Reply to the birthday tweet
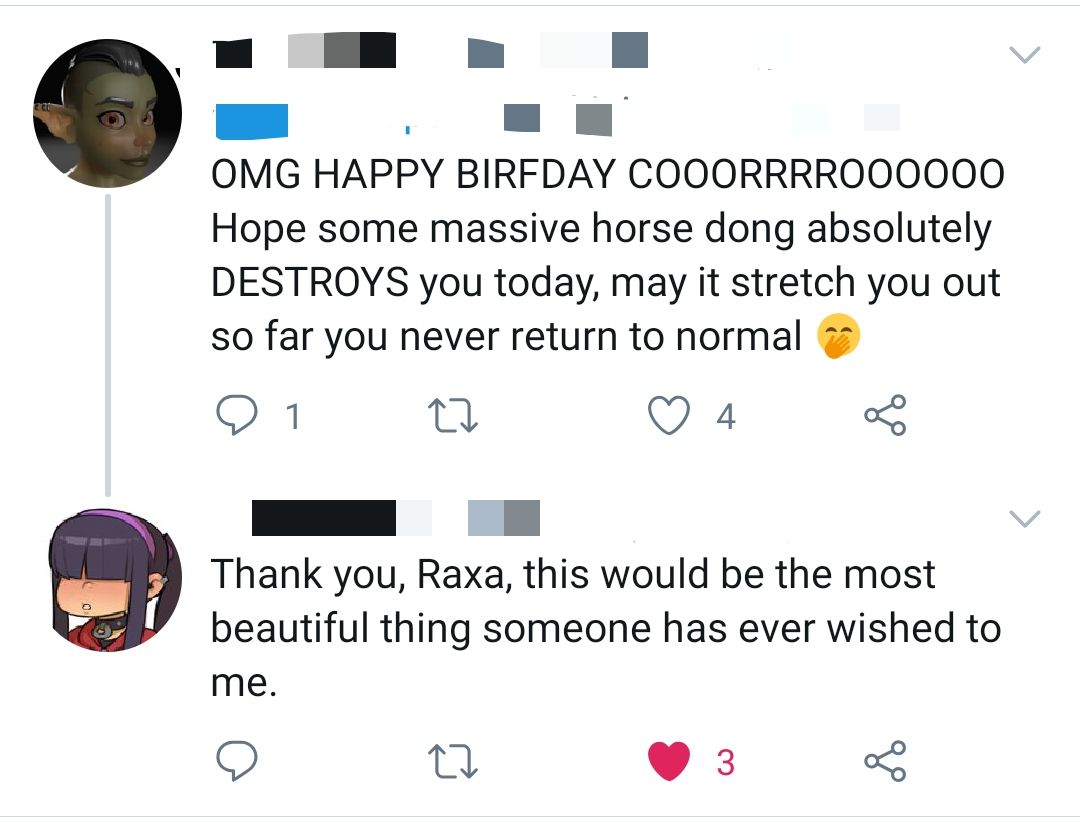 pos(238,414)
